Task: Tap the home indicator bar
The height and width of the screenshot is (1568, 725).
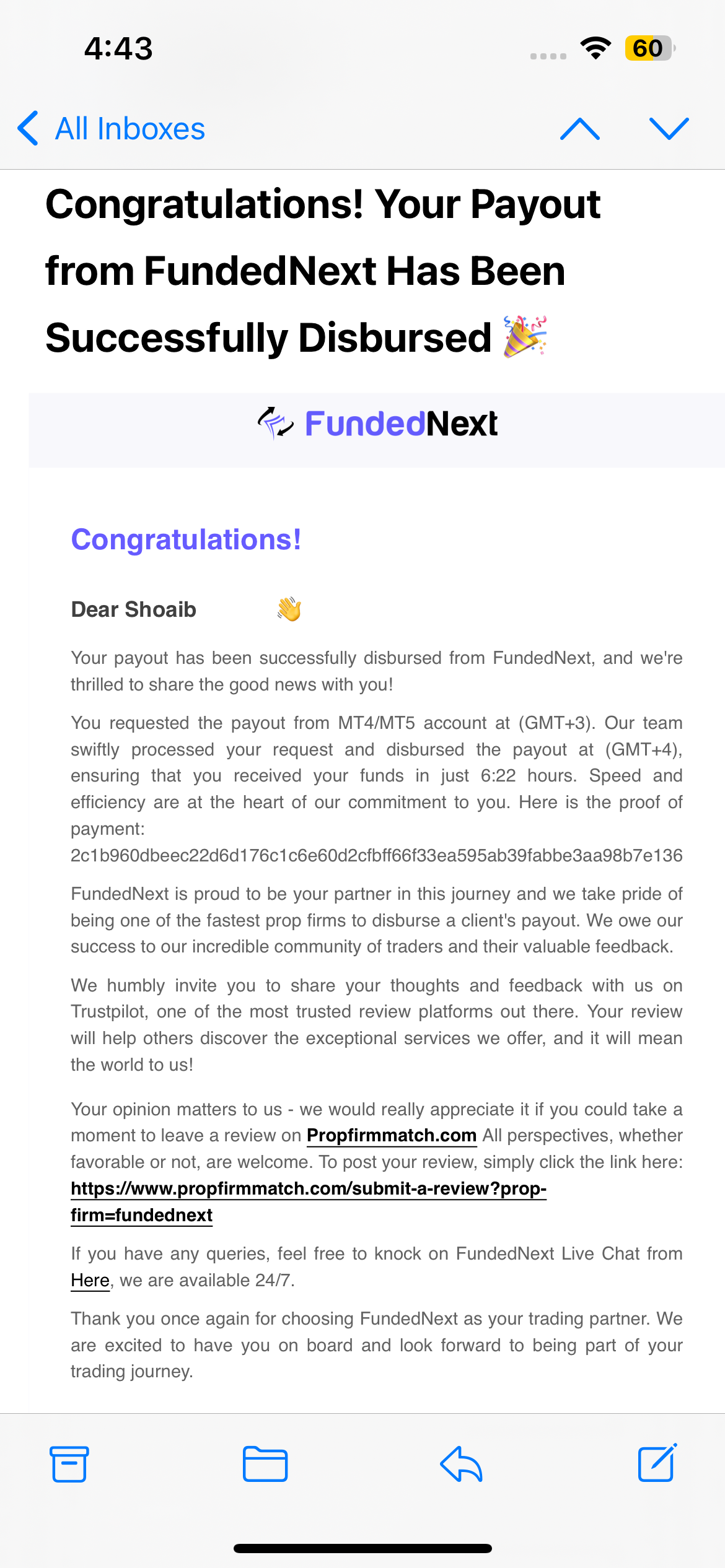Action: pos(362,1548)
